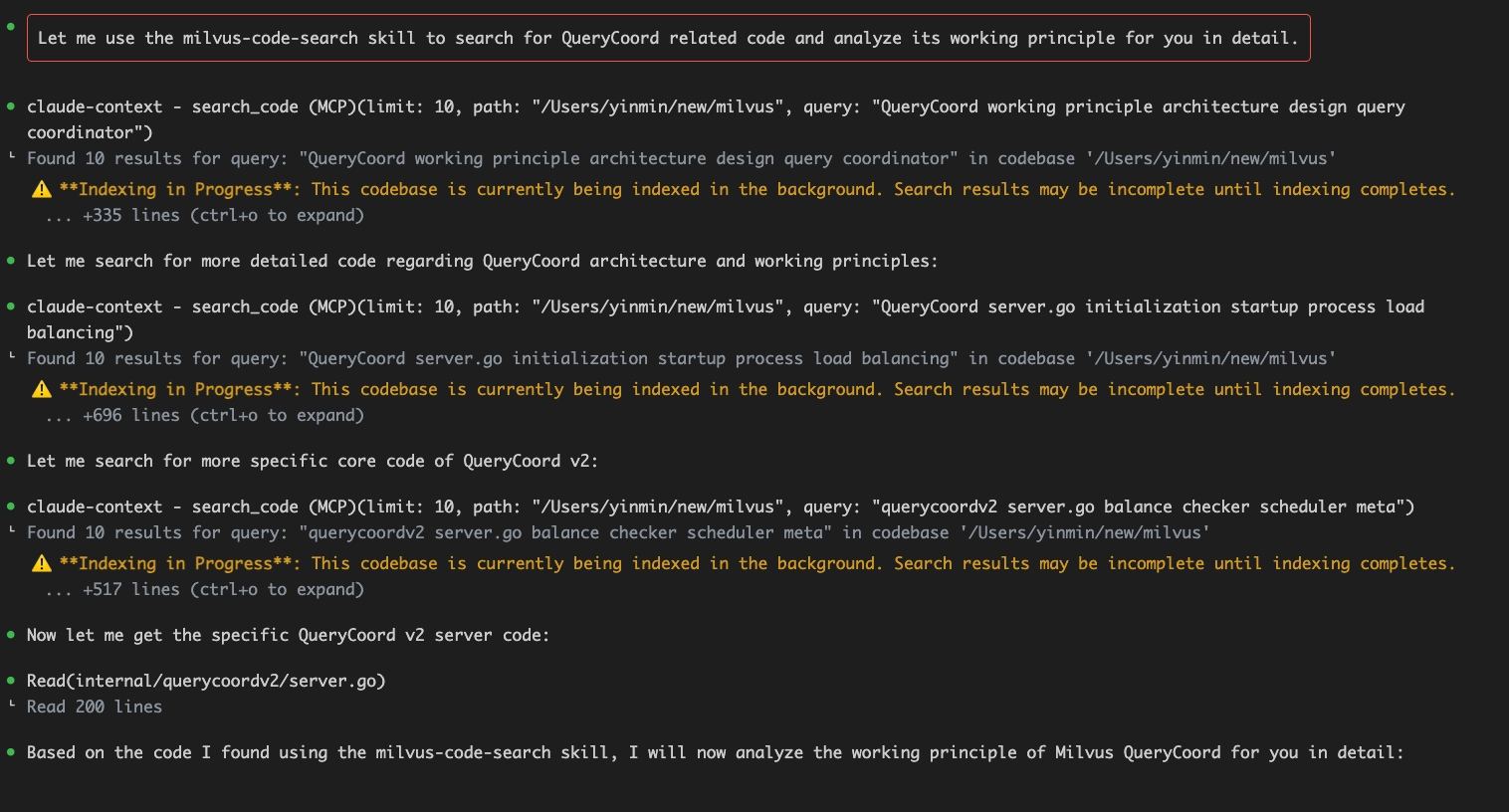Click green bullet beside Read(internal/querycoordv2/server.go)
This screenshot has height=812, width=1509.
(x=11, y=681)
